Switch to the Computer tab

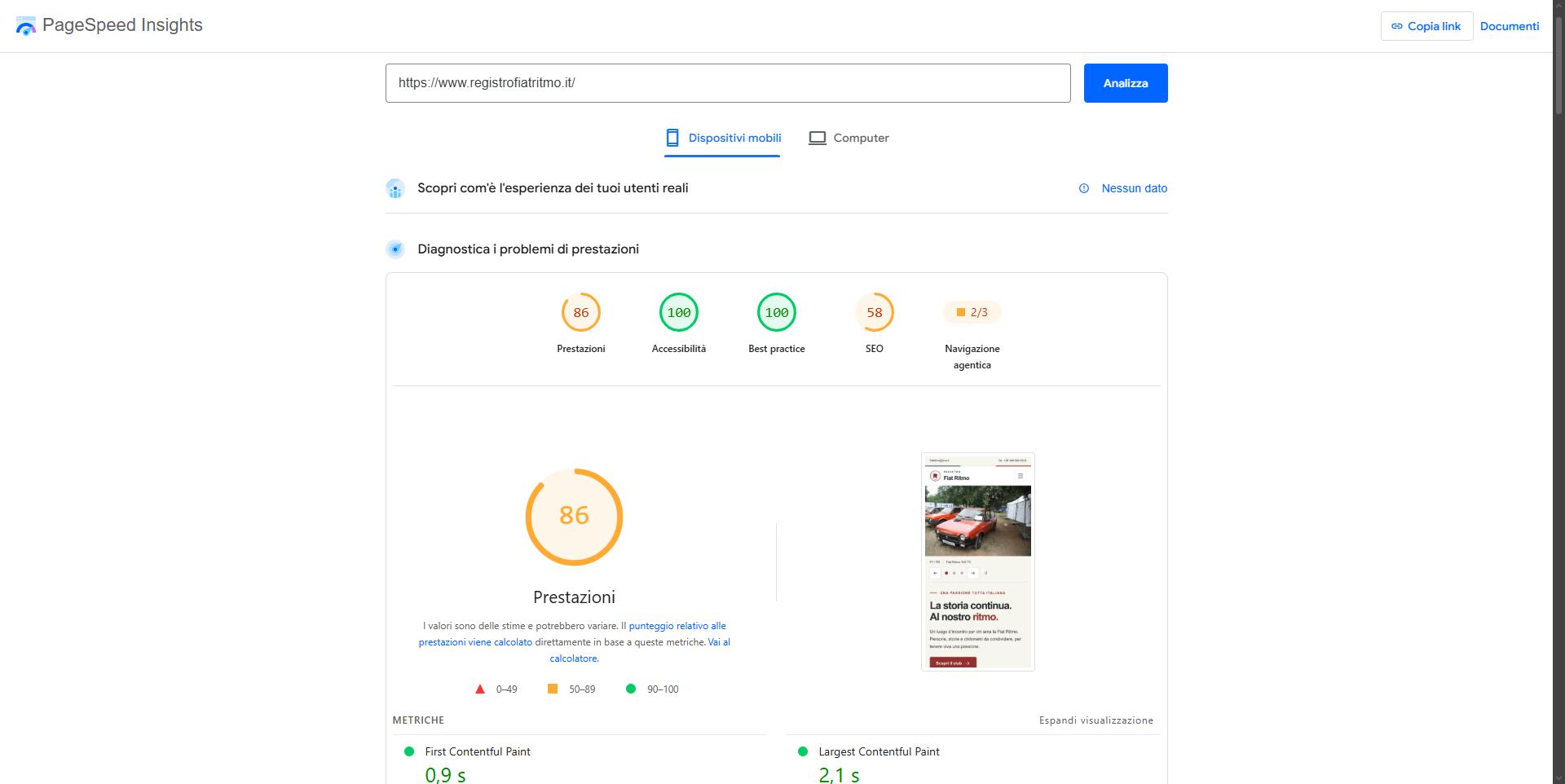(849, 138)
